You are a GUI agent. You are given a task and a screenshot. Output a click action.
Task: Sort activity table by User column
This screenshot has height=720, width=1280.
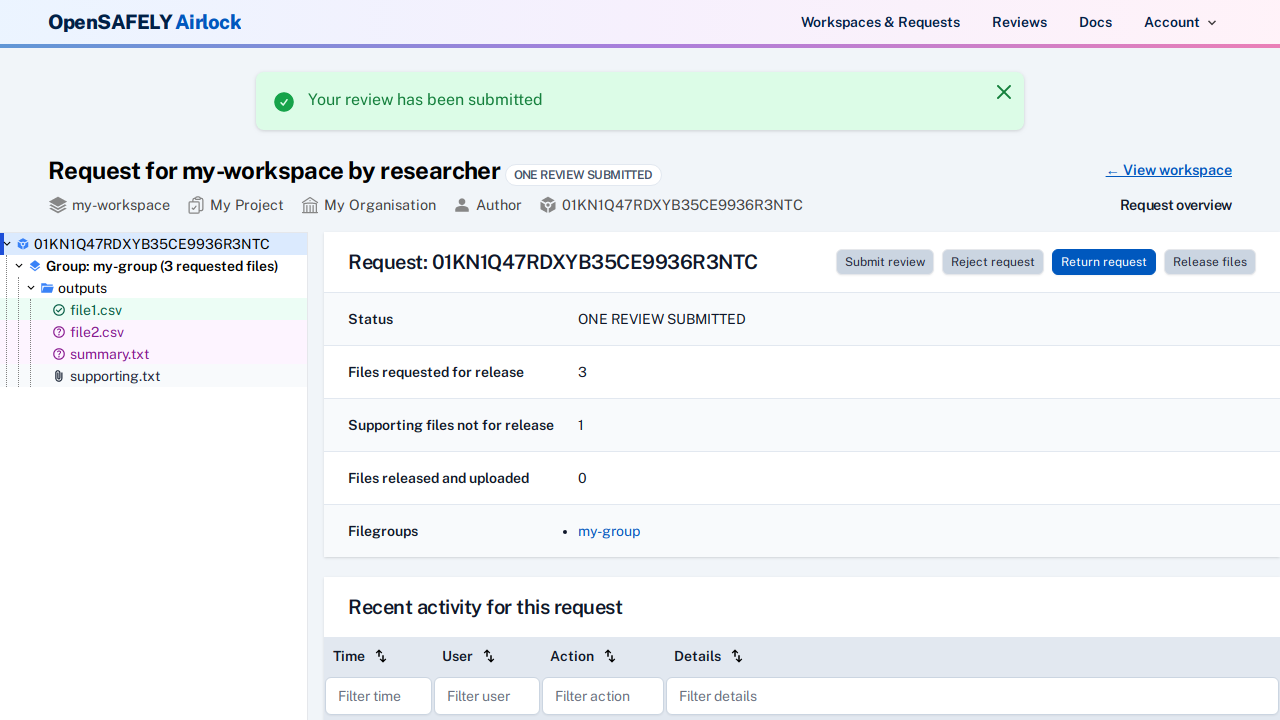[489, 656]
